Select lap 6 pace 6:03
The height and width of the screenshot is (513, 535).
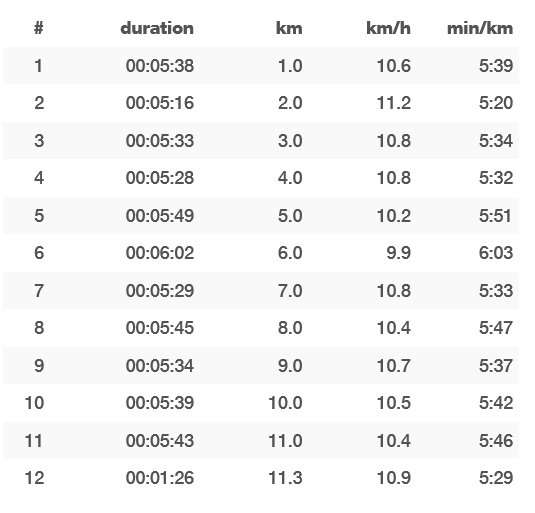496,253
